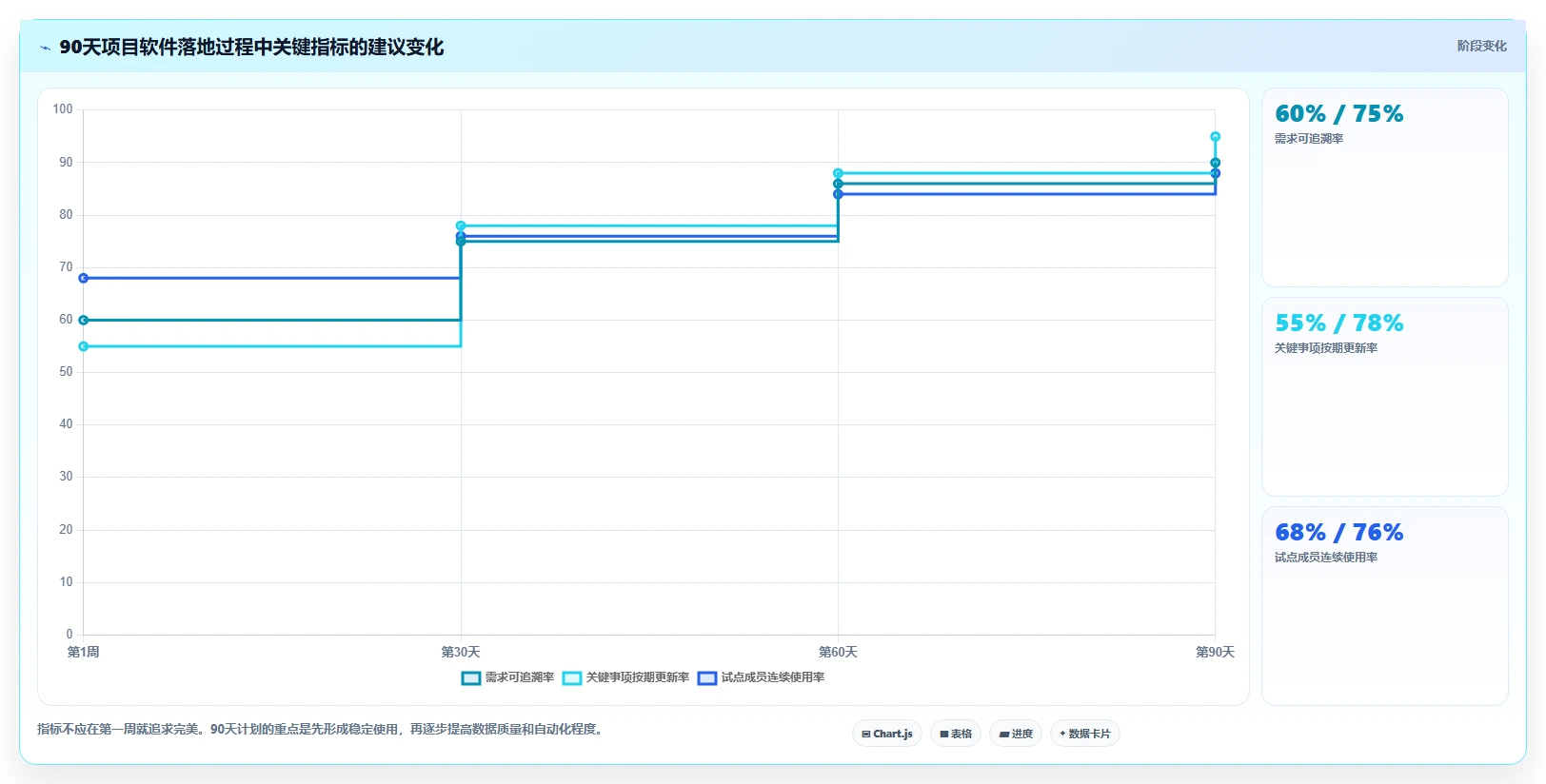Click the 第30天 x-axis label
Image resolution: width=1546 pixels, height=784 pixels.
point(461,652)
